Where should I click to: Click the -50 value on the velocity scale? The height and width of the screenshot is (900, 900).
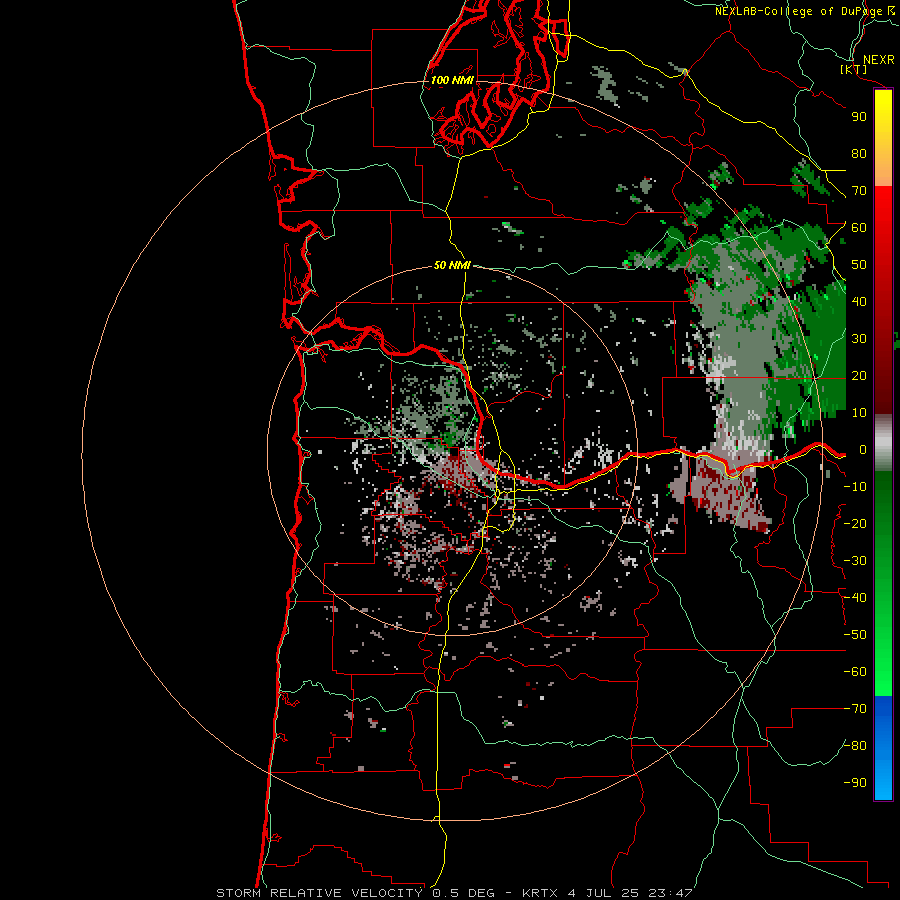[x=855, y=635]
